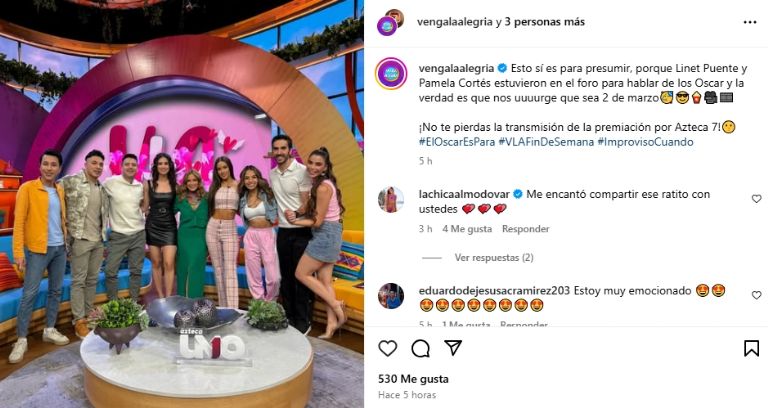View likes on 4 Me gusta

click(x=467, y=229)
